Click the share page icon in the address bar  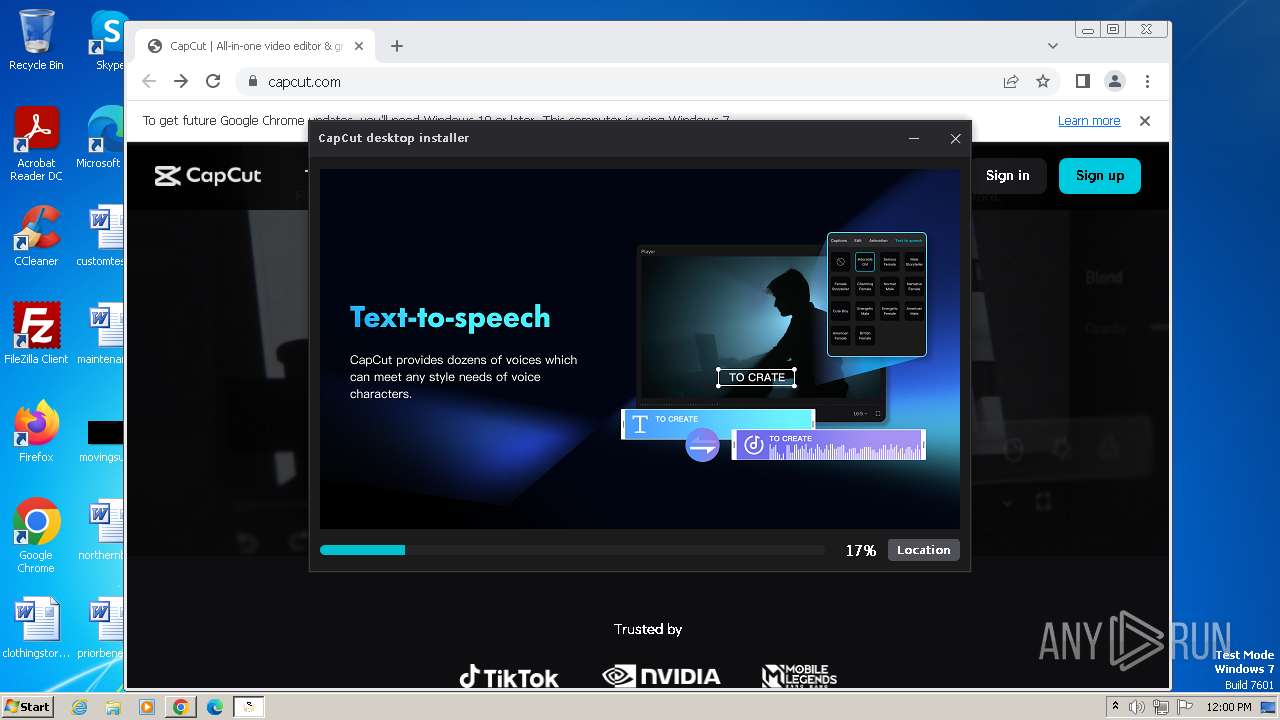[x=1011, y=81]
